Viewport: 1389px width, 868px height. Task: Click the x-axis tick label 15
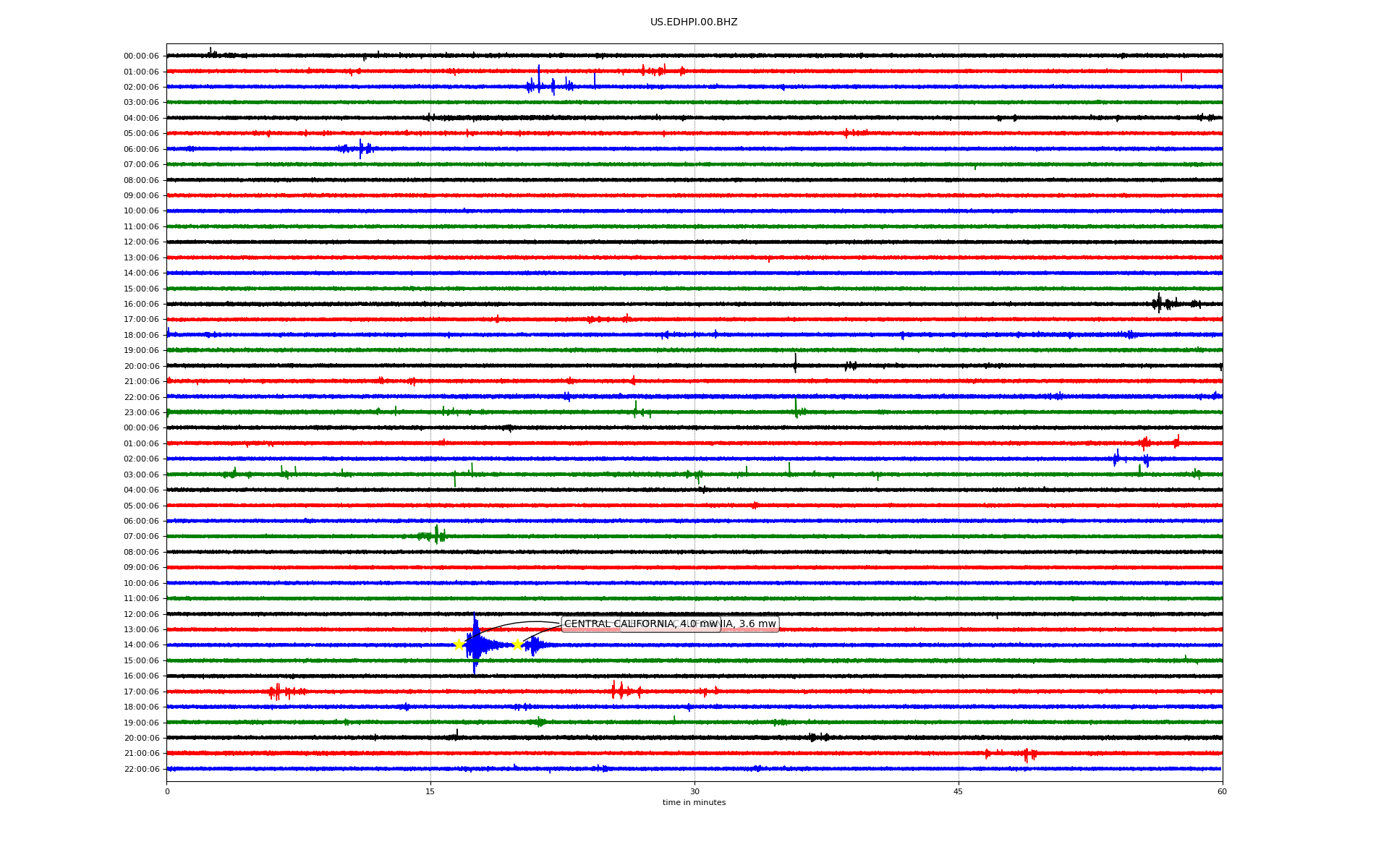pyautogui.click(x=430, y=791)
